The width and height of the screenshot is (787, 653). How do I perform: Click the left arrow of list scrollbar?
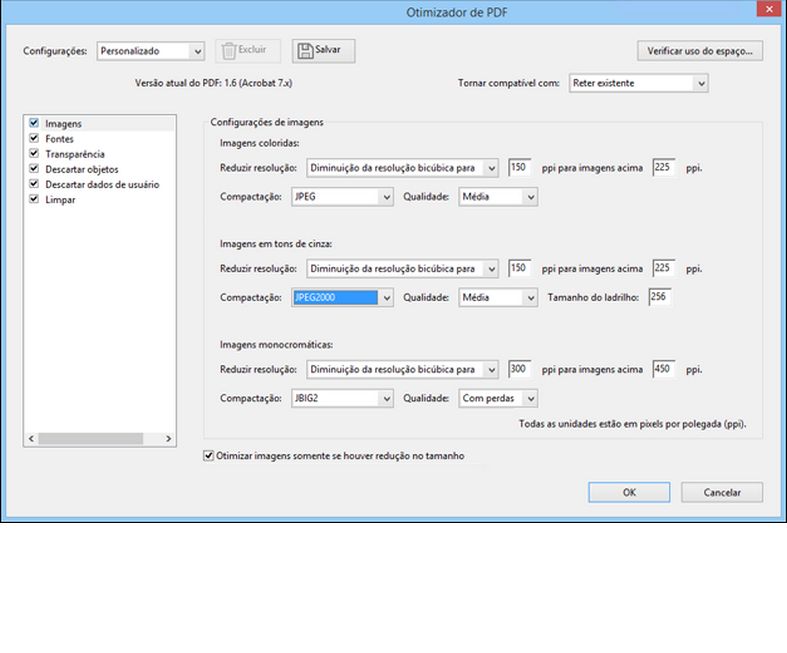[31, 439]
